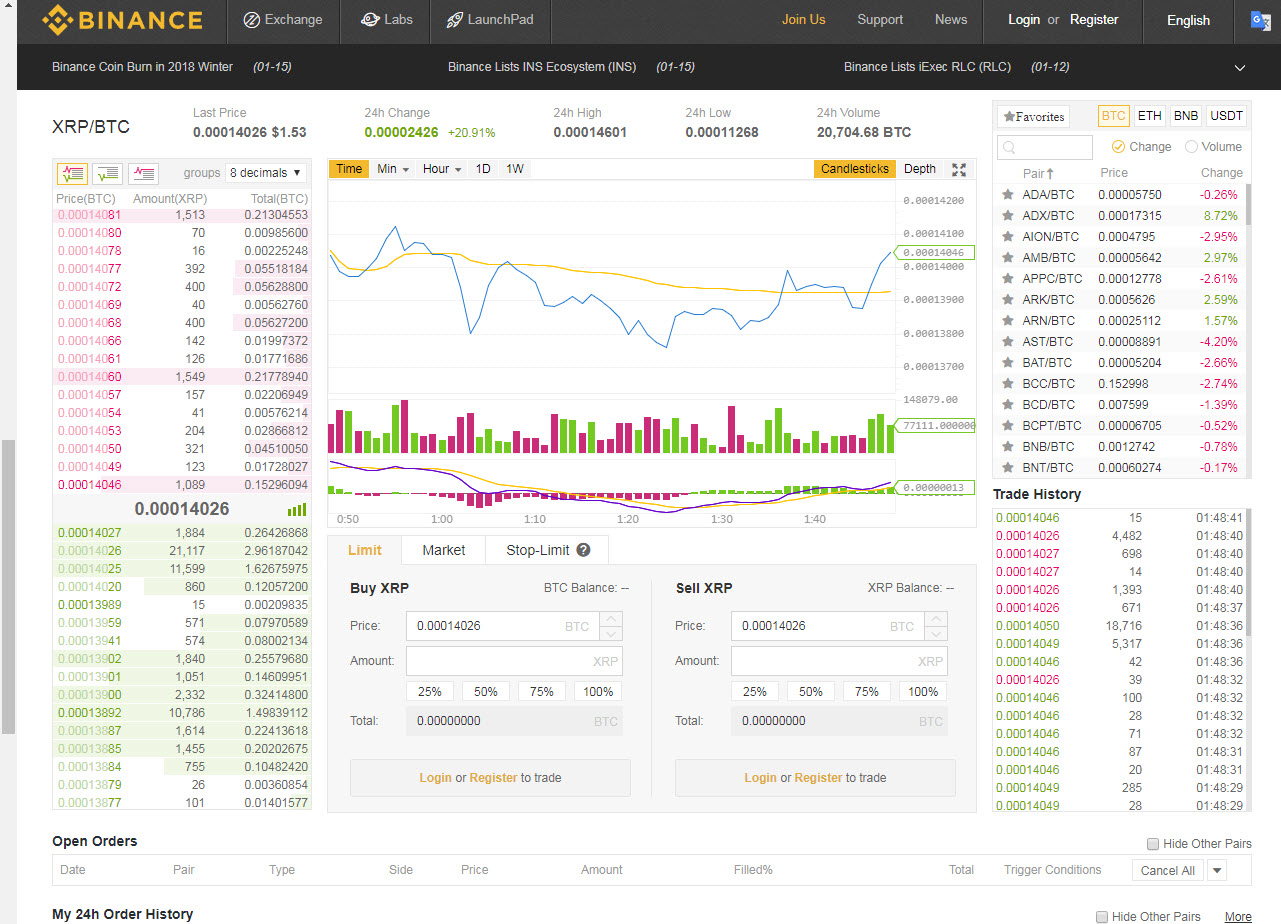
Task: Select the 1D chart interval
Action: click(483, 169)
